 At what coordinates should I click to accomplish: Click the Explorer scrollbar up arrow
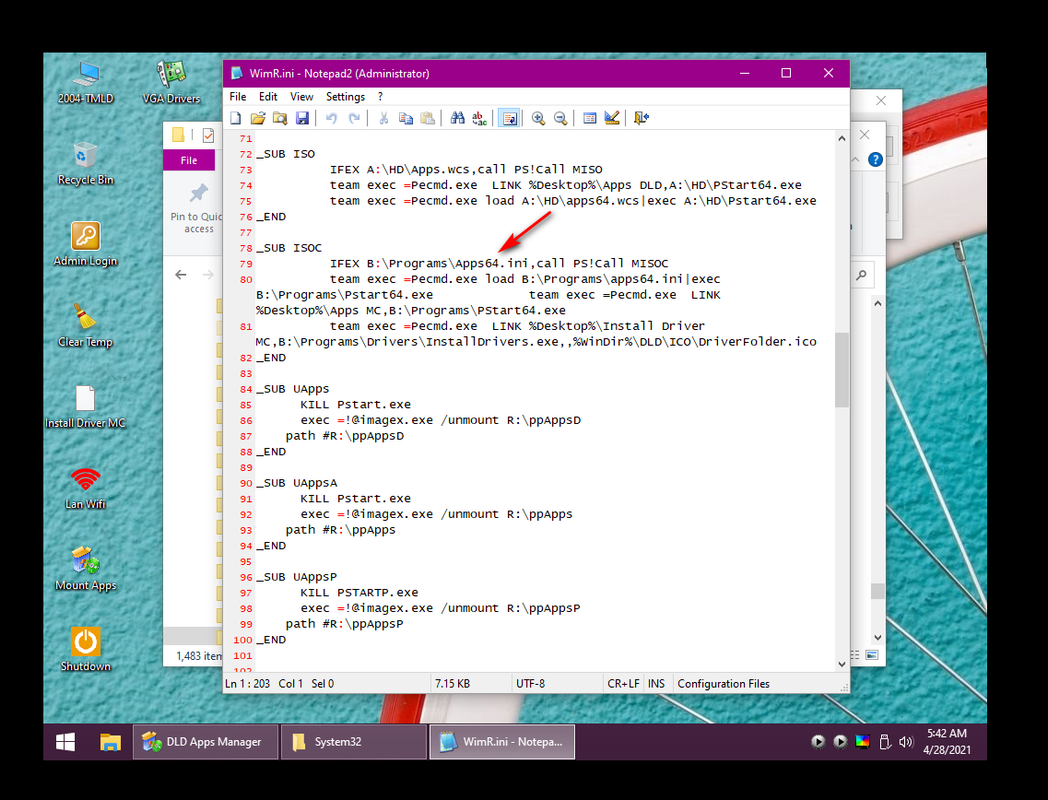pos(878,303)
